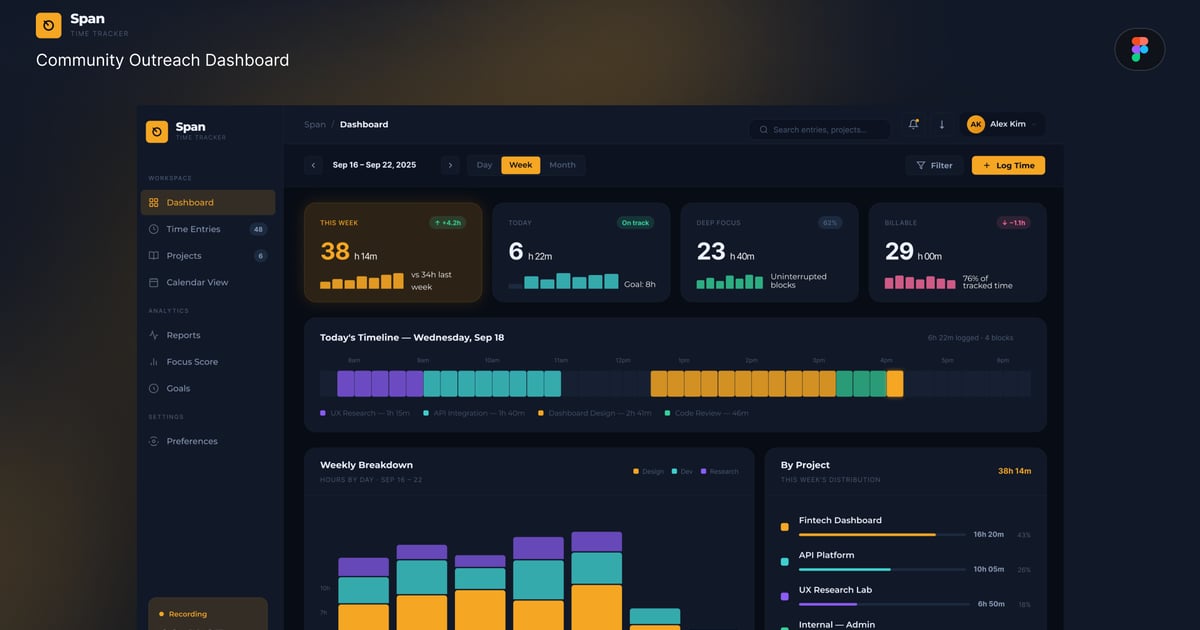Toggle Research series in Weekly Breakdown legend
Image resolution: width=1200 pixels, height=630 pixels.
click(720, 471)
